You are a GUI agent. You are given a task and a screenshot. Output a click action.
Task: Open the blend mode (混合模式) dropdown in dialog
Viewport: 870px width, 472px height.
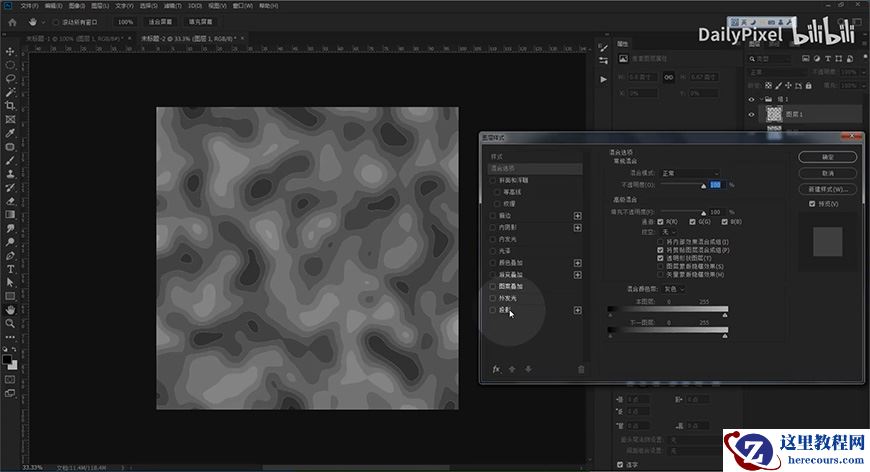tap(690, 174)
